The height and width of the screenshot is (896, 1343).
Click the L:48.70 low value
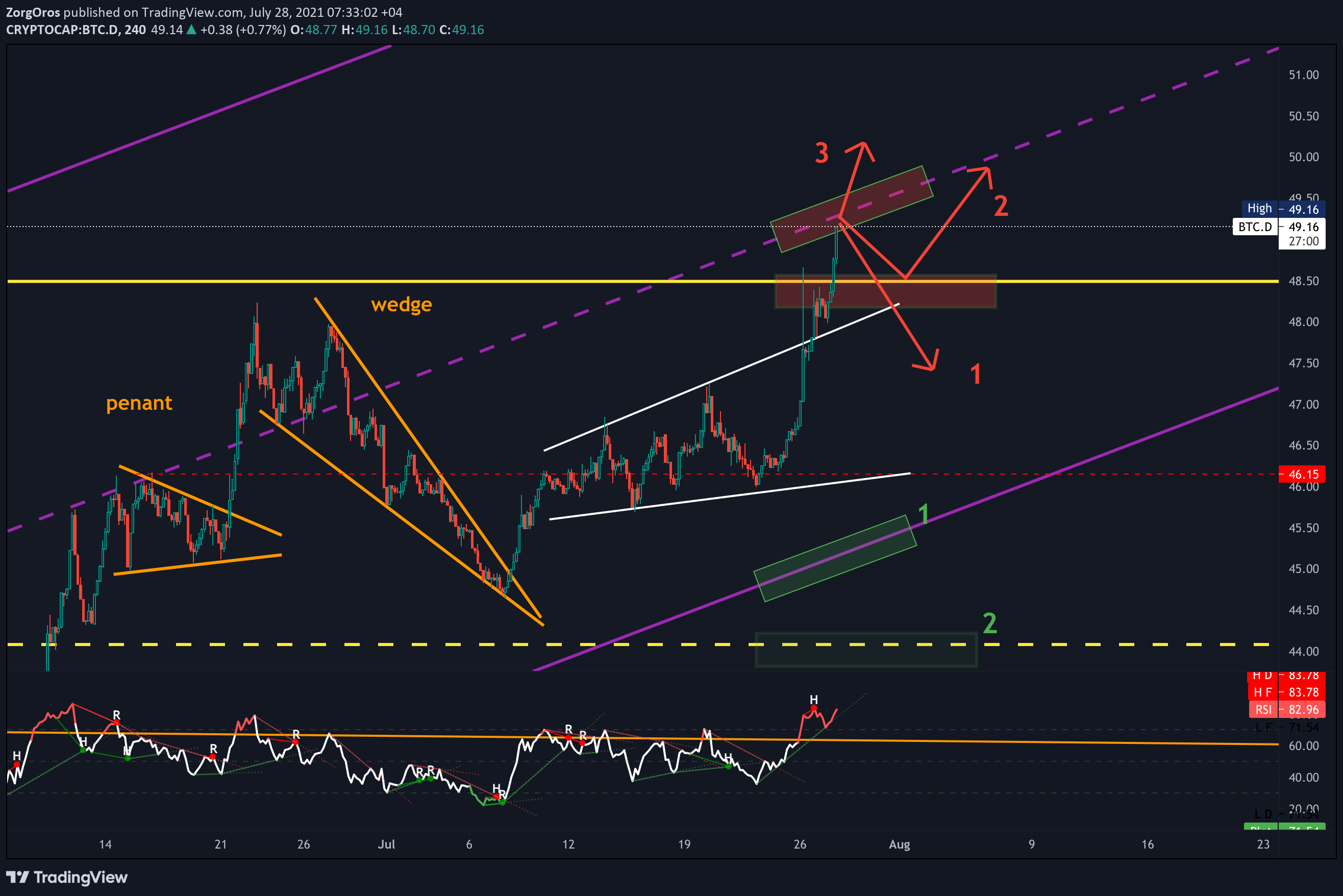[x=413, y=30]
